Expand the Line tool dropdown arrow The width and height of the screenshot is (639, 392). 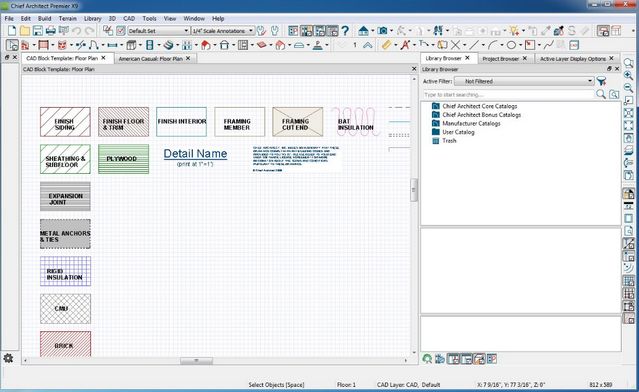coord(483,45)
